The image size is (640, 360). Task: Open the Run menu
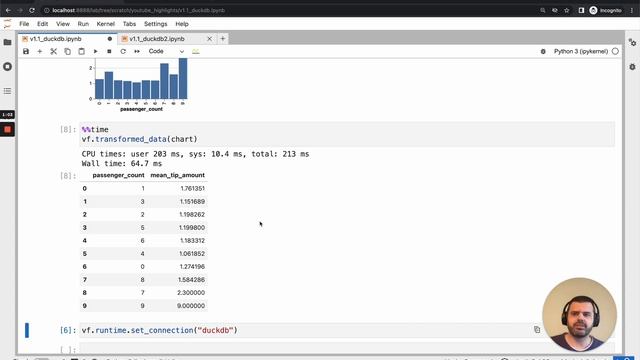click(83, 24)
